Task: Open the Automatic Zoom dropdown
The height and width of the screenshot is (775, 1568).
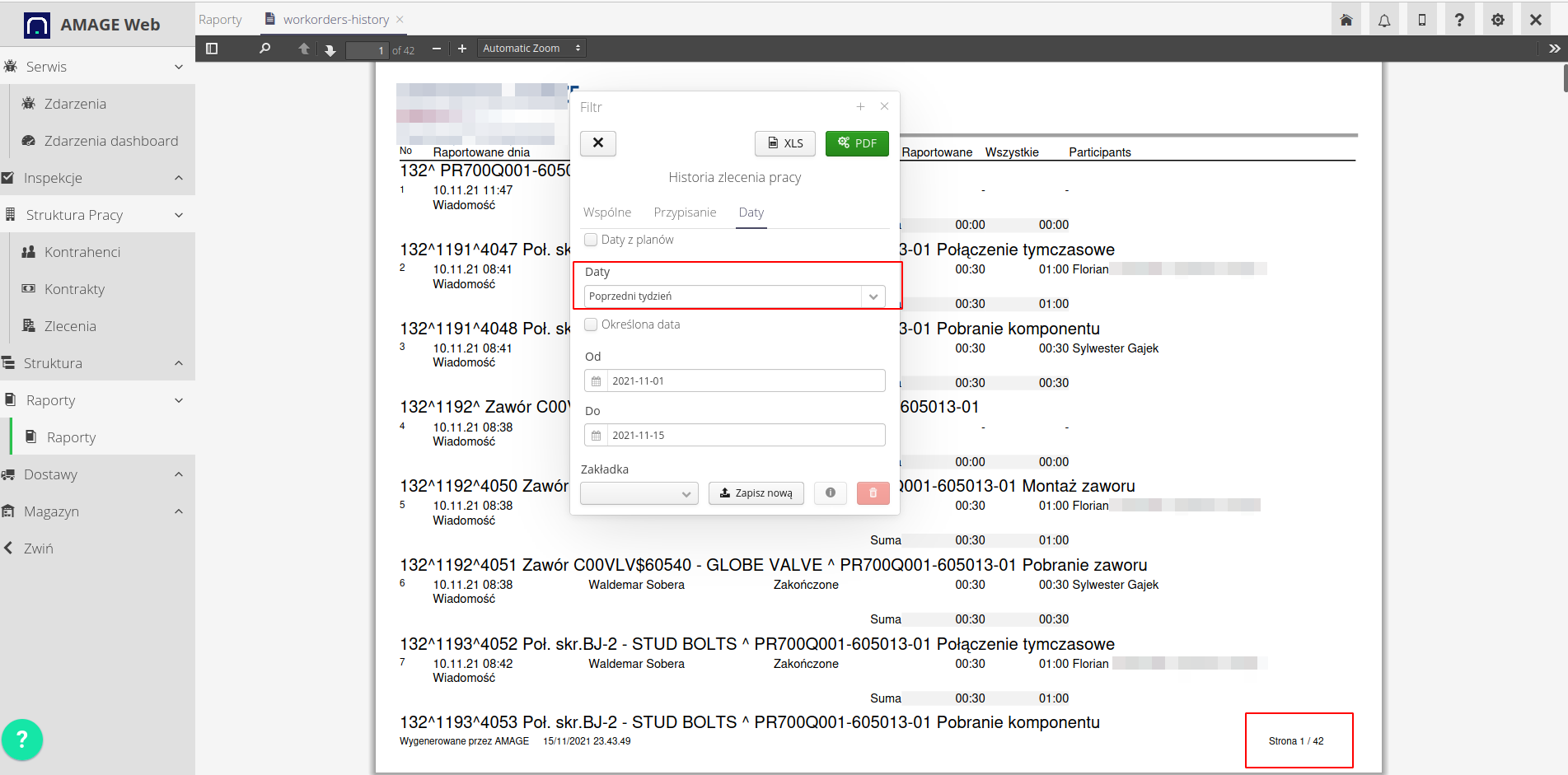Action: (x=531, y=48)
